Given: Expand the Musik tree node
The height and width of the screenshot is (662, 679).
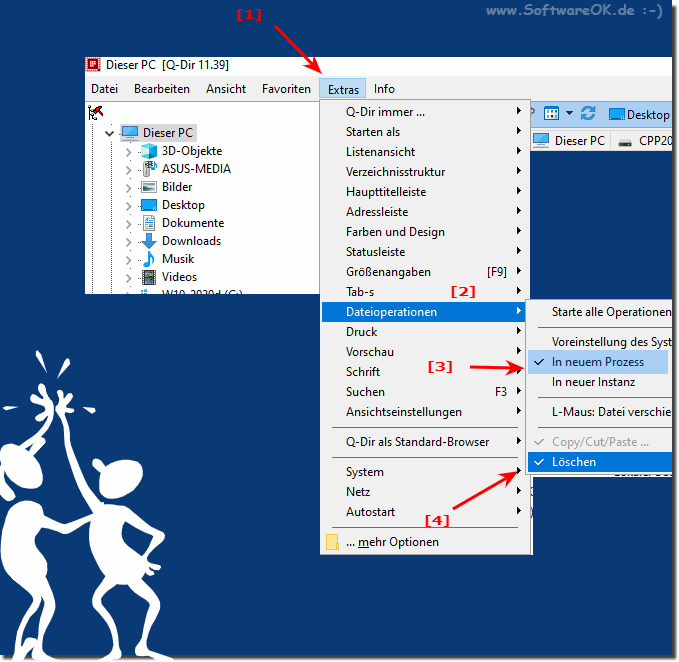Looking at the screenshot, I should [x=128, y=260].
